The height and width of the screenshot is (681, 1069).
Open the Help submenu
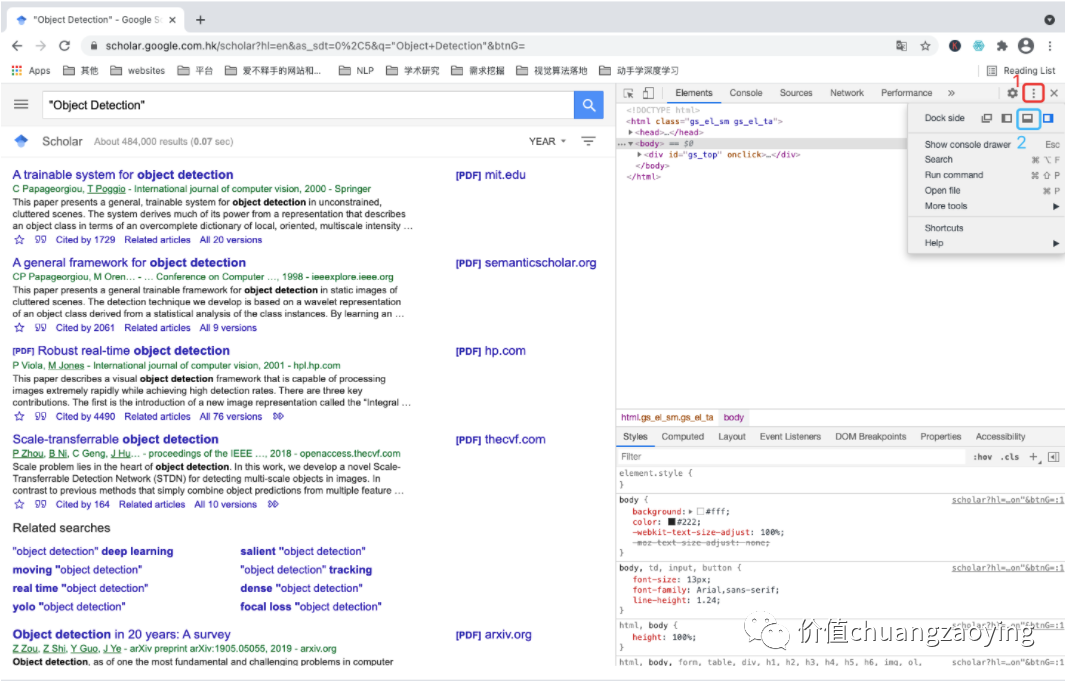(991, 243)
